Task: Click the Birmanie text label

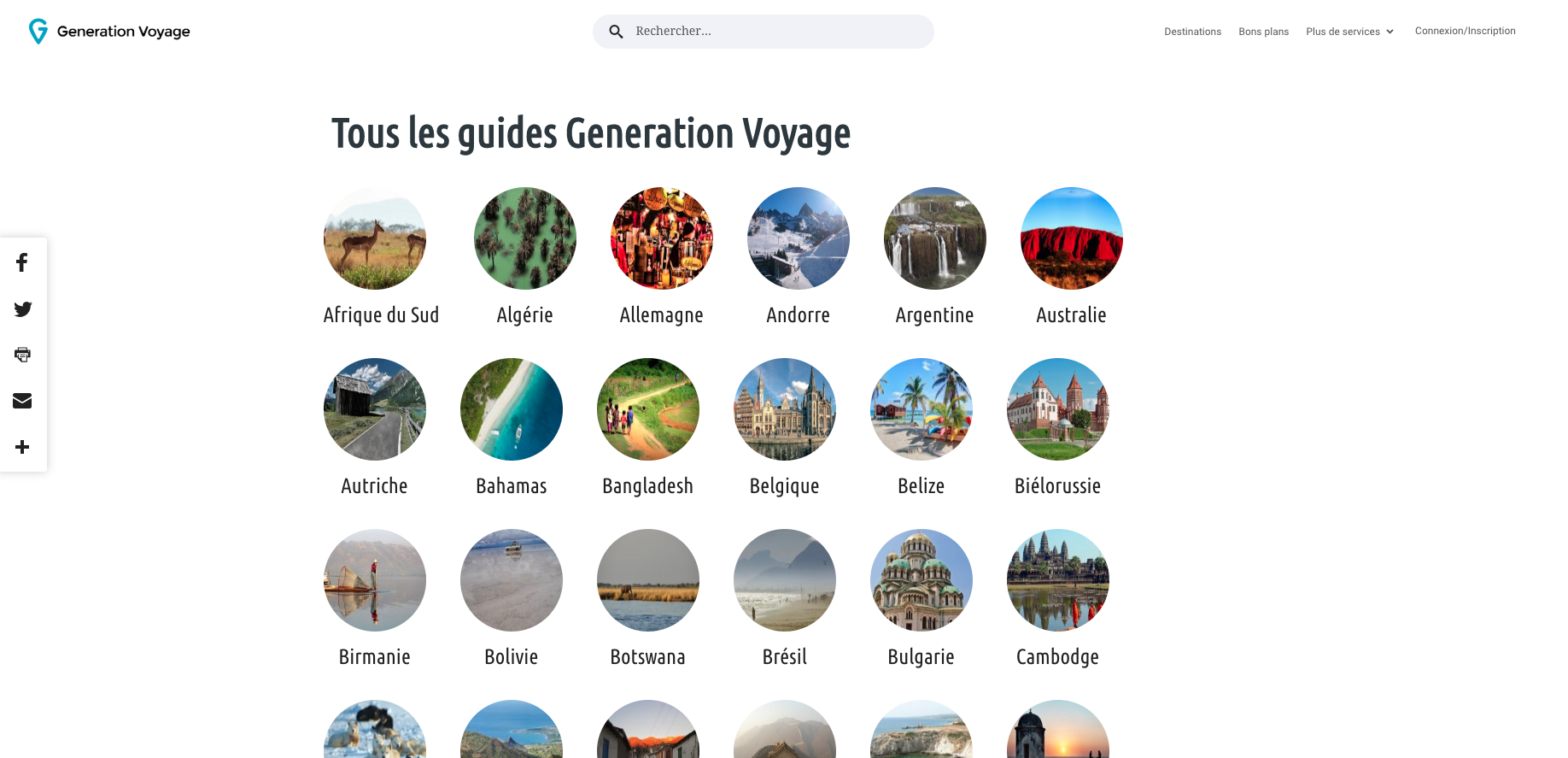Action: pos(375,657)
